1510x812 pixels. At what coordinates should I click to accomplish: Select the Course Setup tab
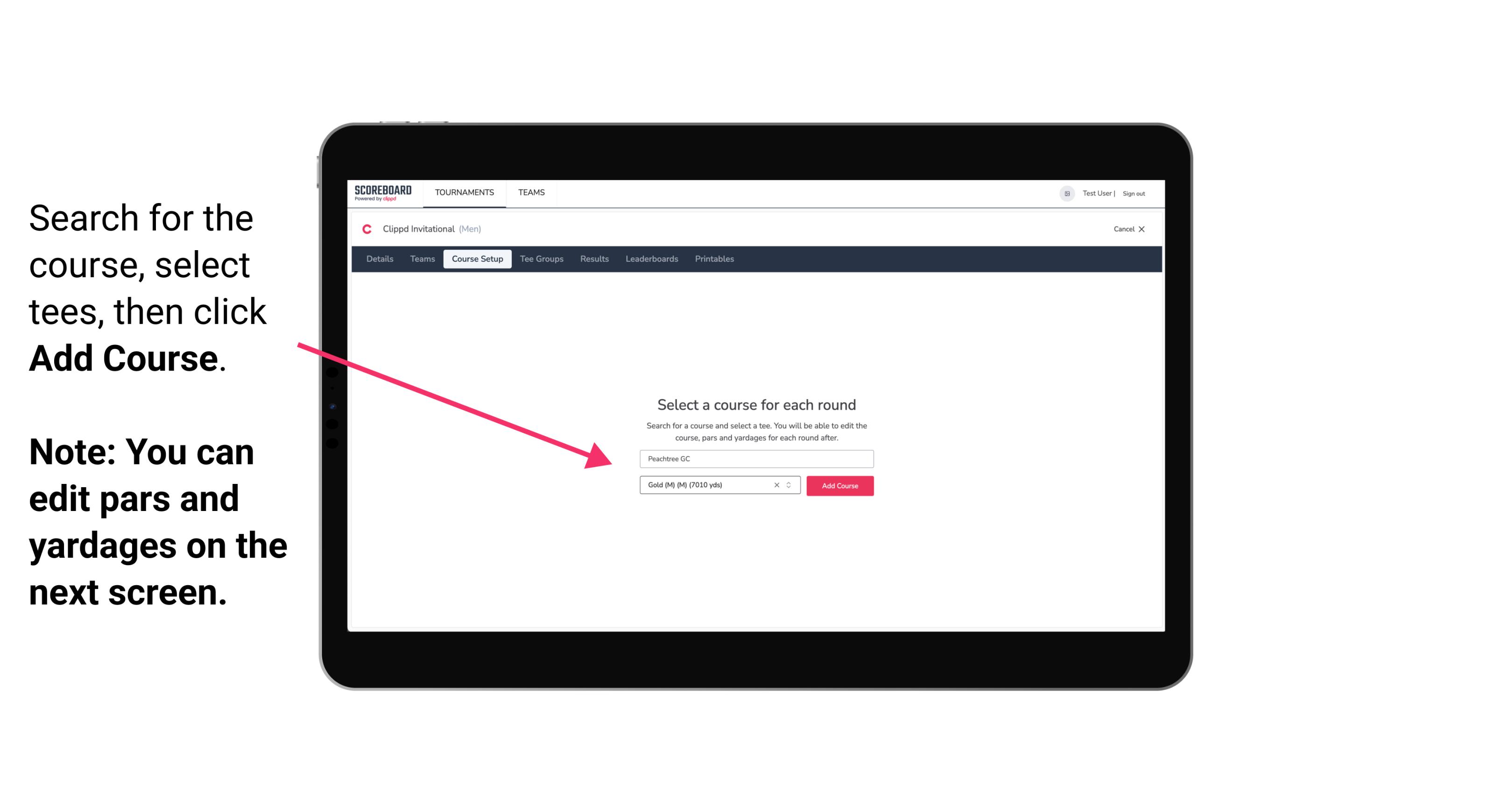(477, 259)
